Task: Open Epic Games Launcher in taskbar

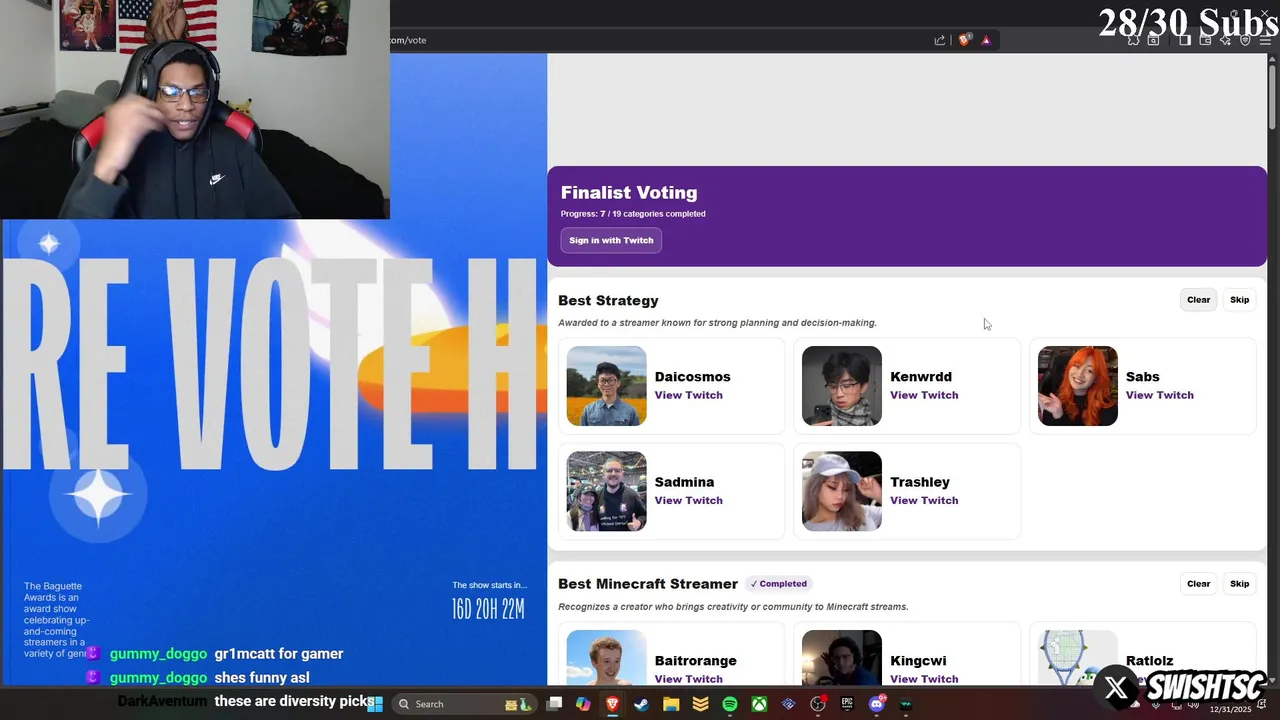Action: [847, 704]
